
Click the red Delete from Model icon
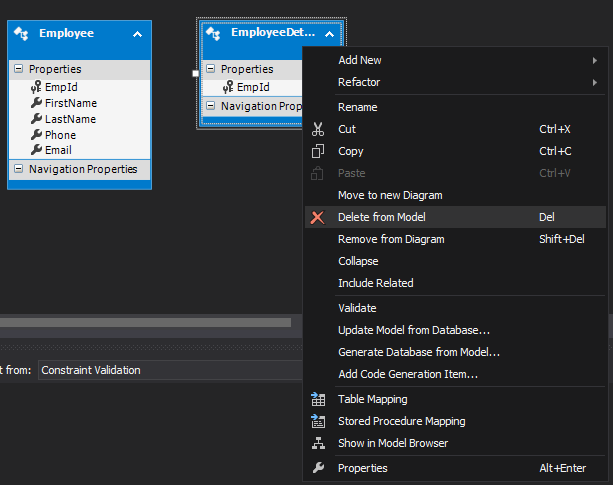click(x=318, y=217)
